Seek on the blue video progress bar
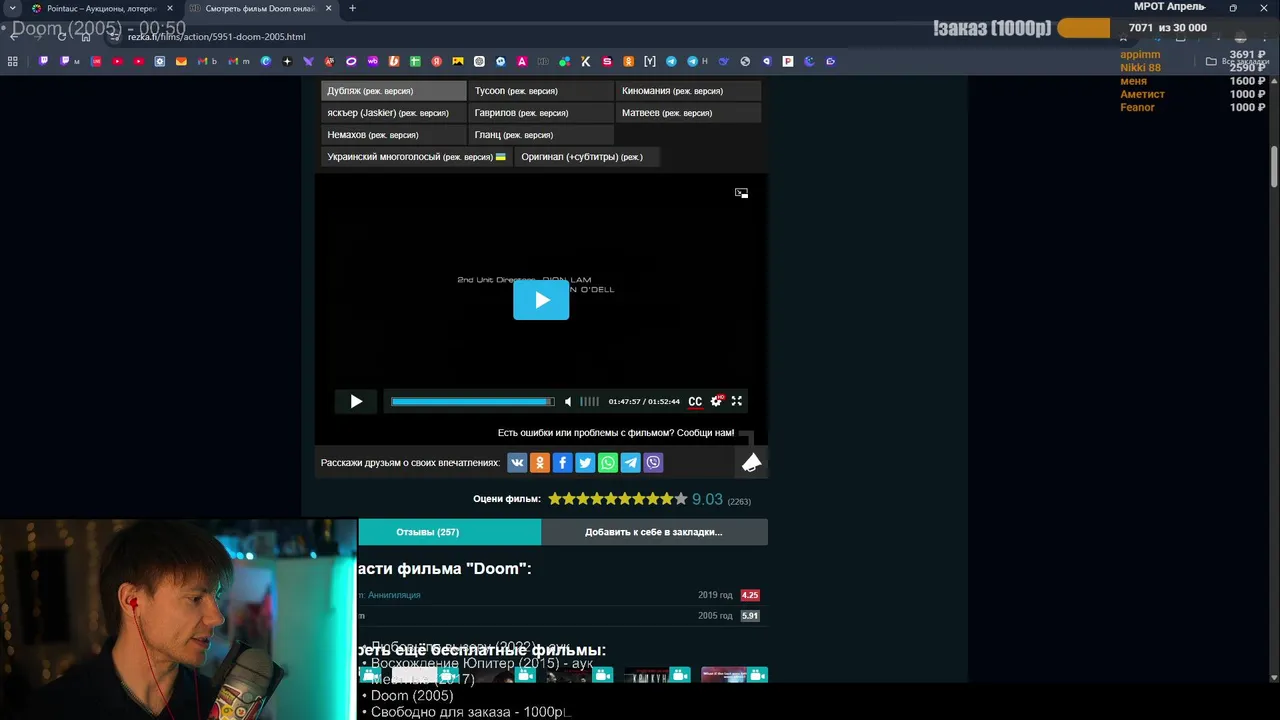The width and height of the screenshot is (1280, 720). pos(472,401)
